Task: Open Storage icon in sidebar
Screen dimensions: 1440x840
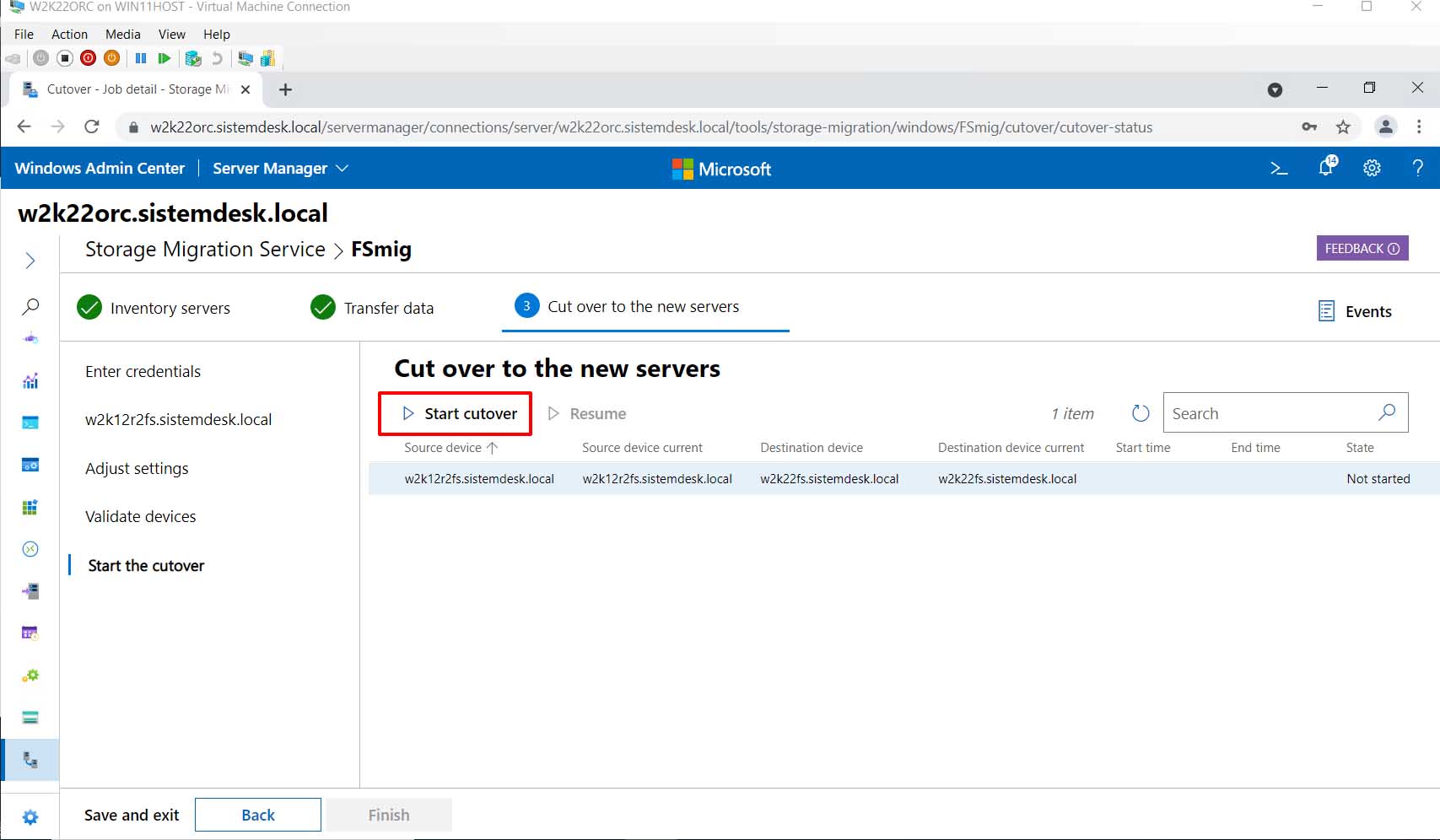Action: (x=30, y=718)
